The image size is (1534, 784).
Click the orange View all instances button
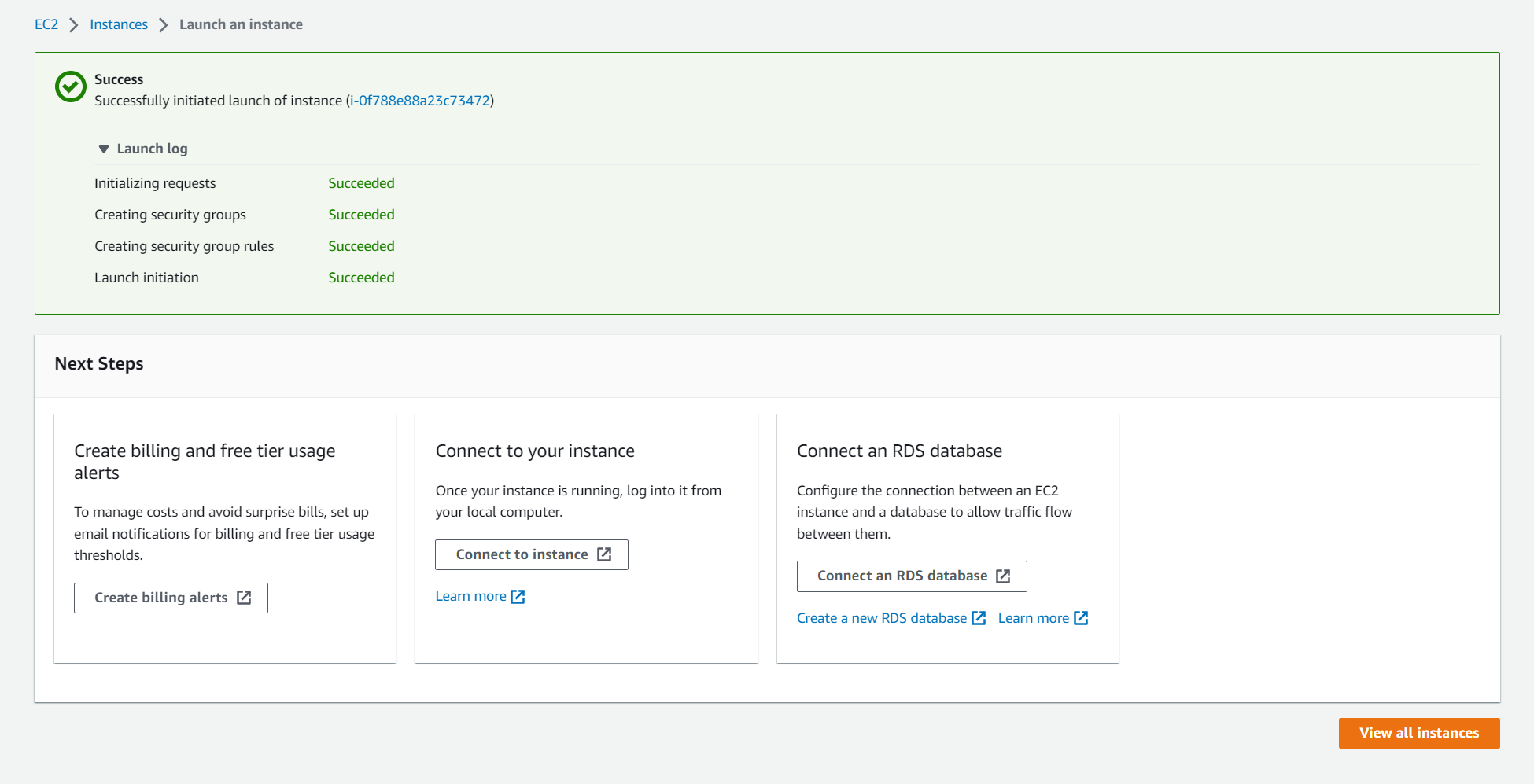point(1418,733)
